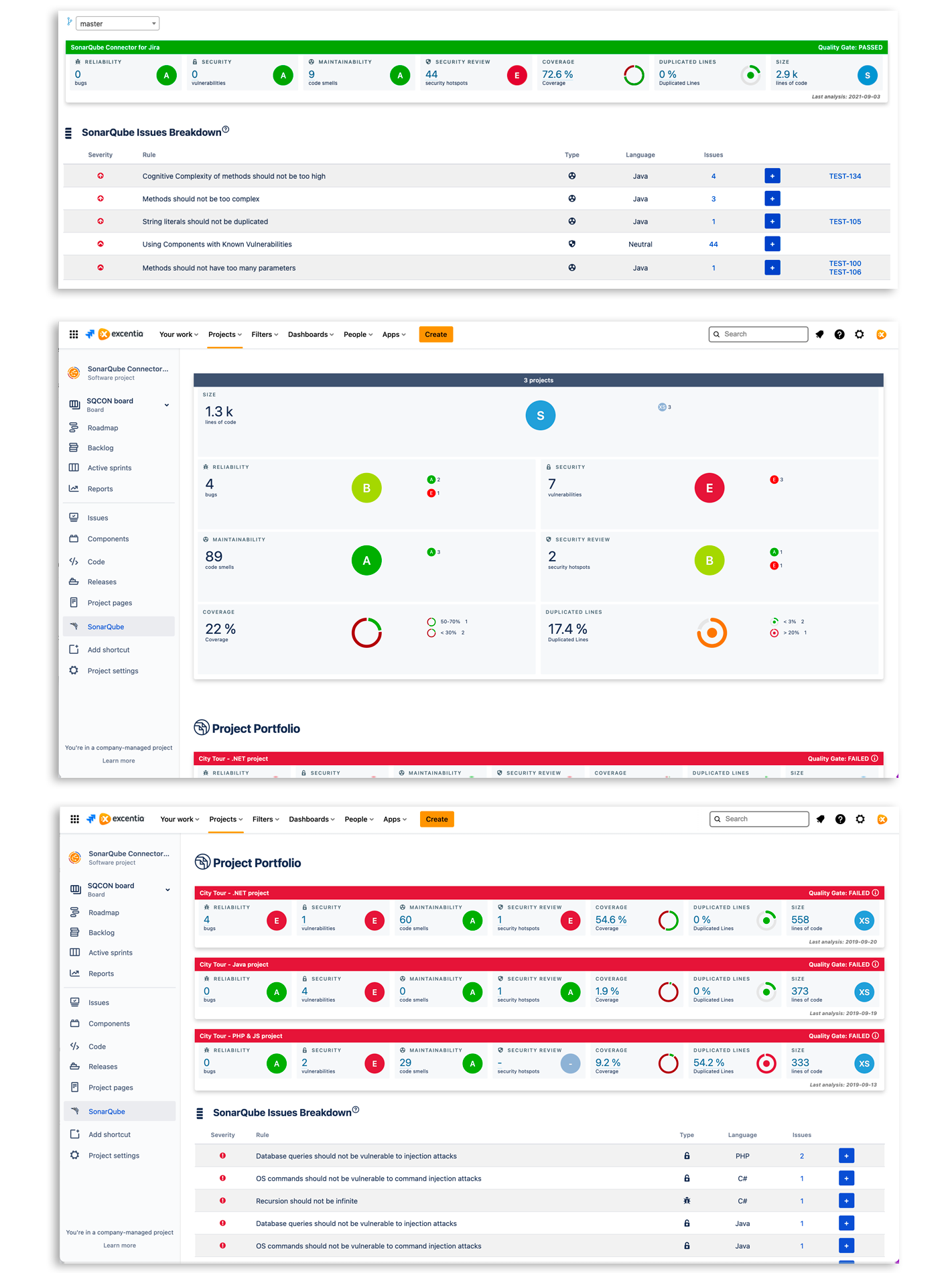Screen dimensions: 952x1273
Task: Click the bug type icon in Recursion row
Action: (687, 1201)
